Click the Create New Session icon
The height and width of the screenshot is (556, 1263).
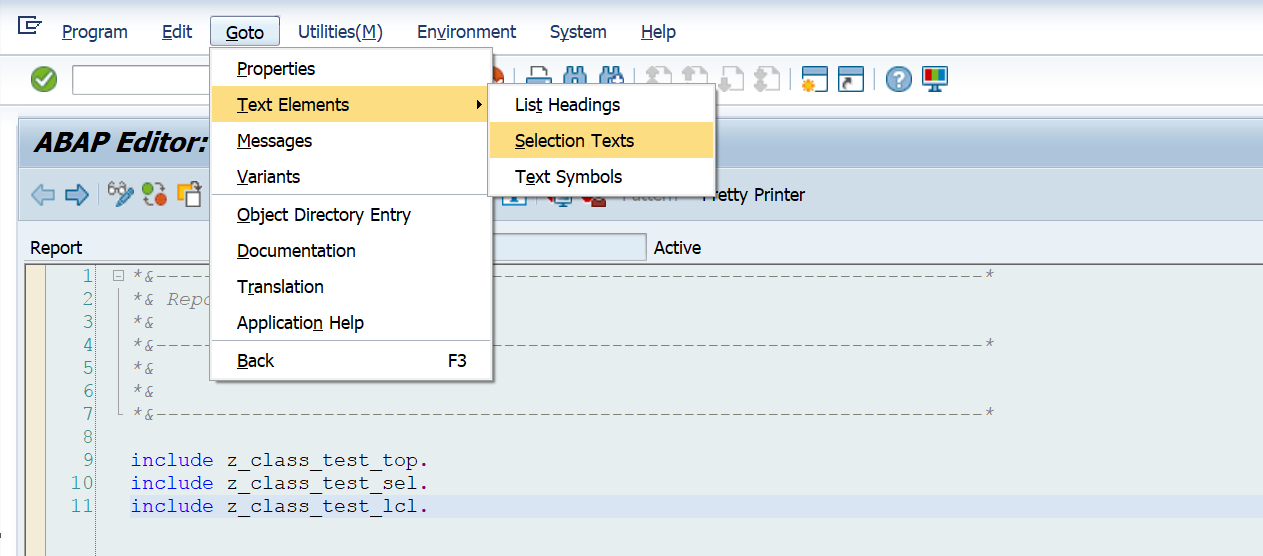(815, 79)
